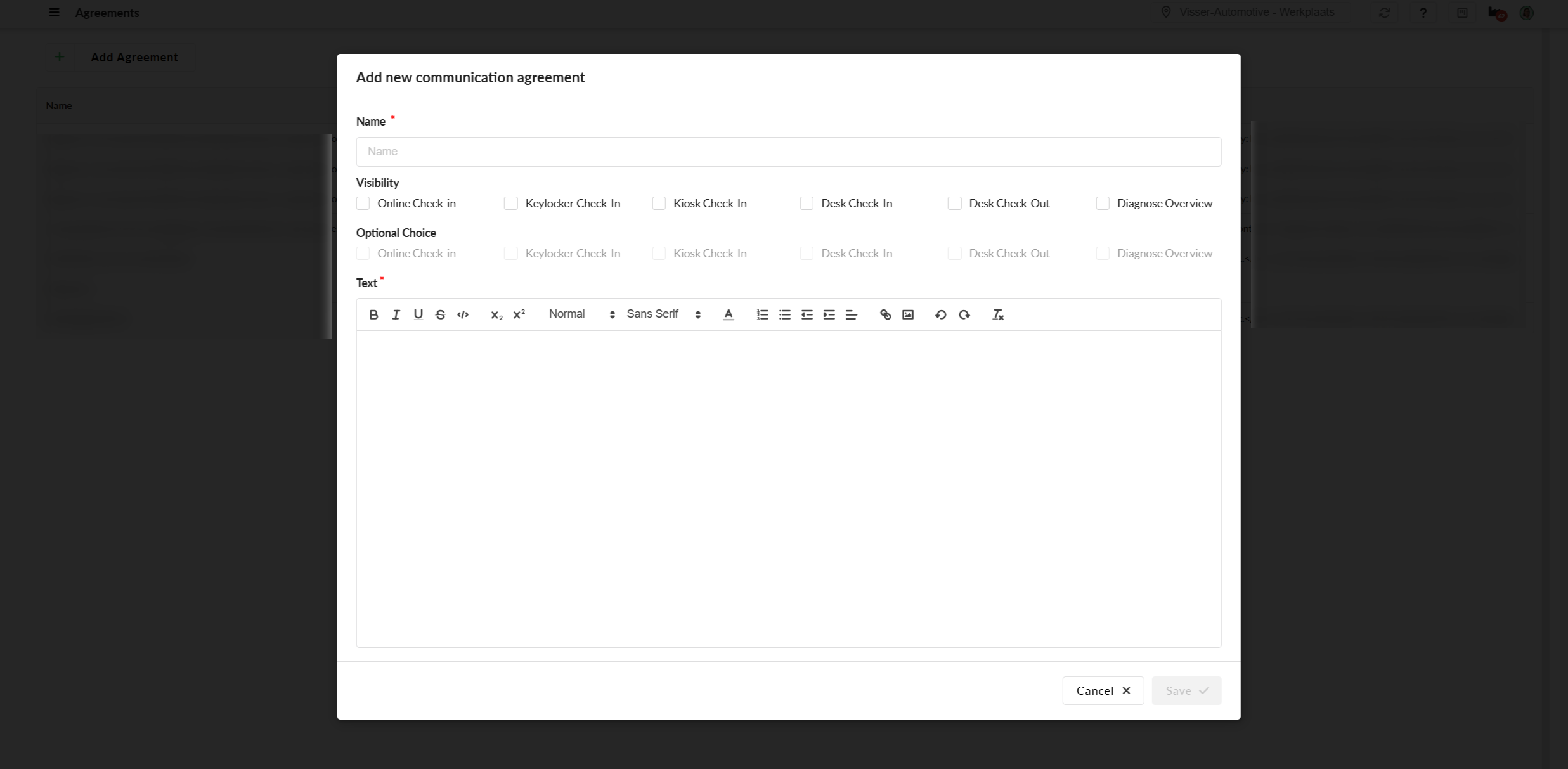Image resolution: width=1568 pixels, height=769 pixels.
Task: Start a numbered list in the editor
Action: (762, 314)
